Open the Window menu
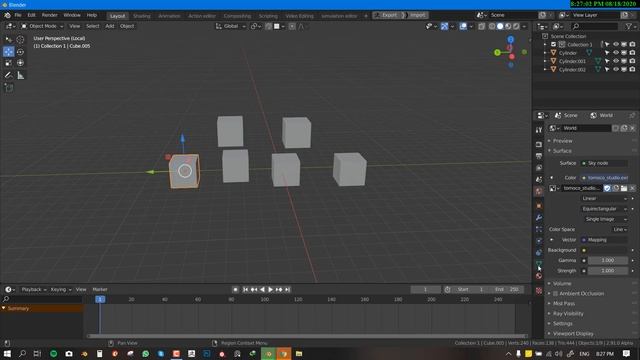640x360 pixels. pyautogui.click(x=72, y=15)
